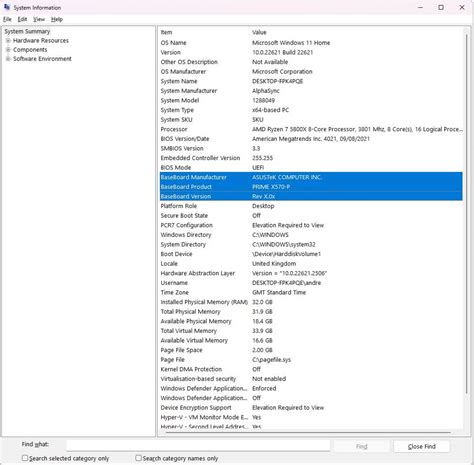Select the Total Physical Memory row

[x=311, y=312]
